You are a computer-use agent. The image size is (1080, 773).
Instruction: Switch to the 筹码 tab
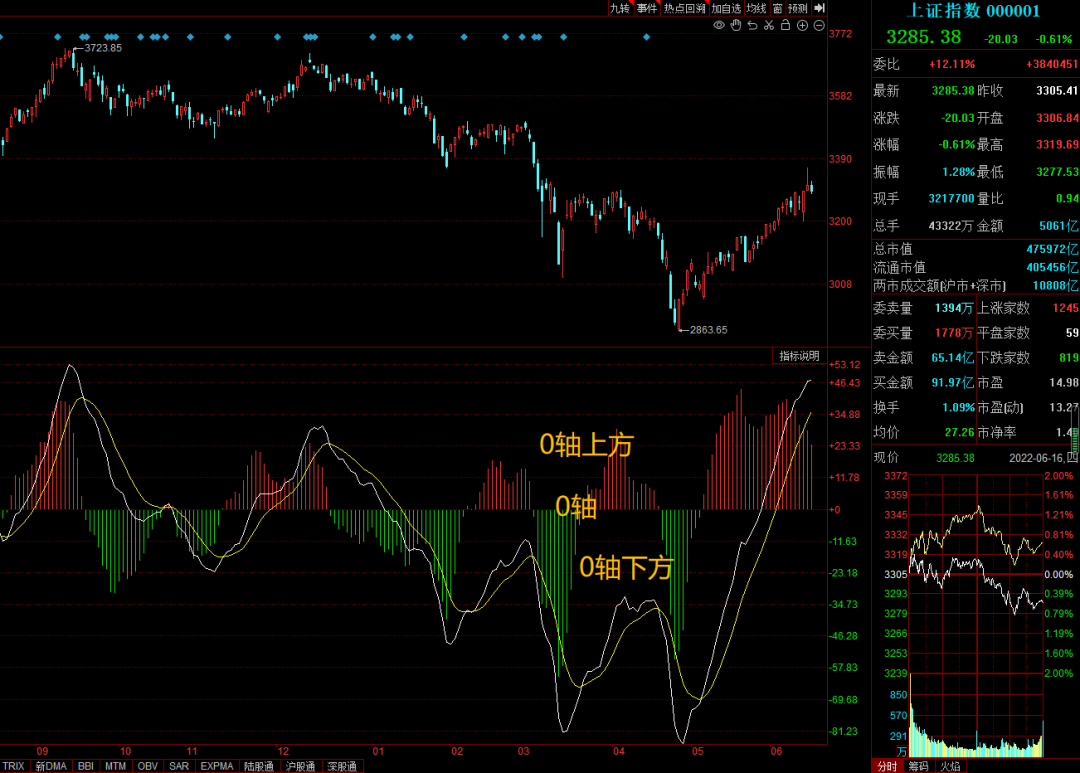[x=917, y=766]
